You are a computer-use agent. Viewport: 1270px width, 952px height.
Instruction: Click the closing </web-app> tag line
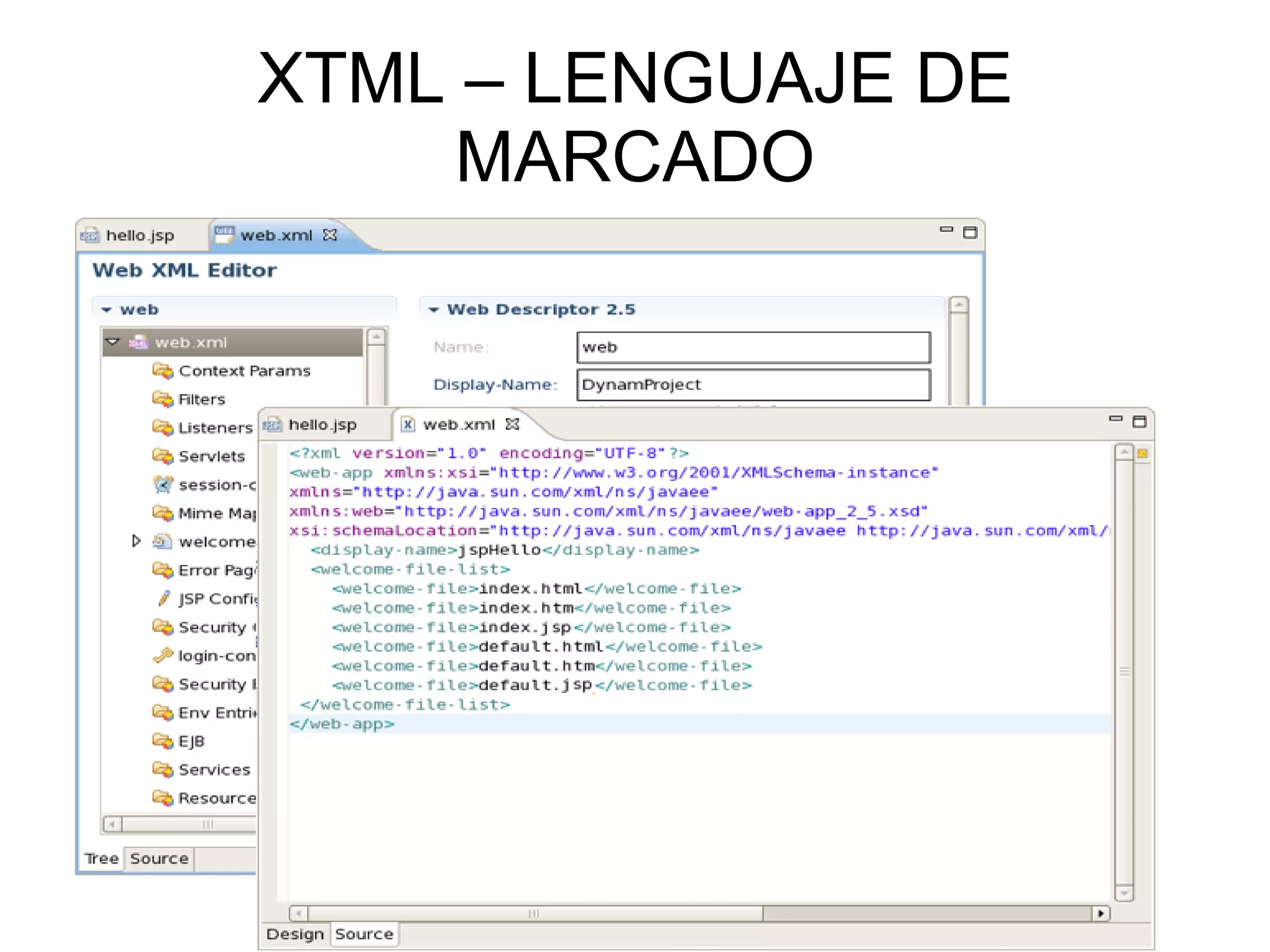point(342,724)
